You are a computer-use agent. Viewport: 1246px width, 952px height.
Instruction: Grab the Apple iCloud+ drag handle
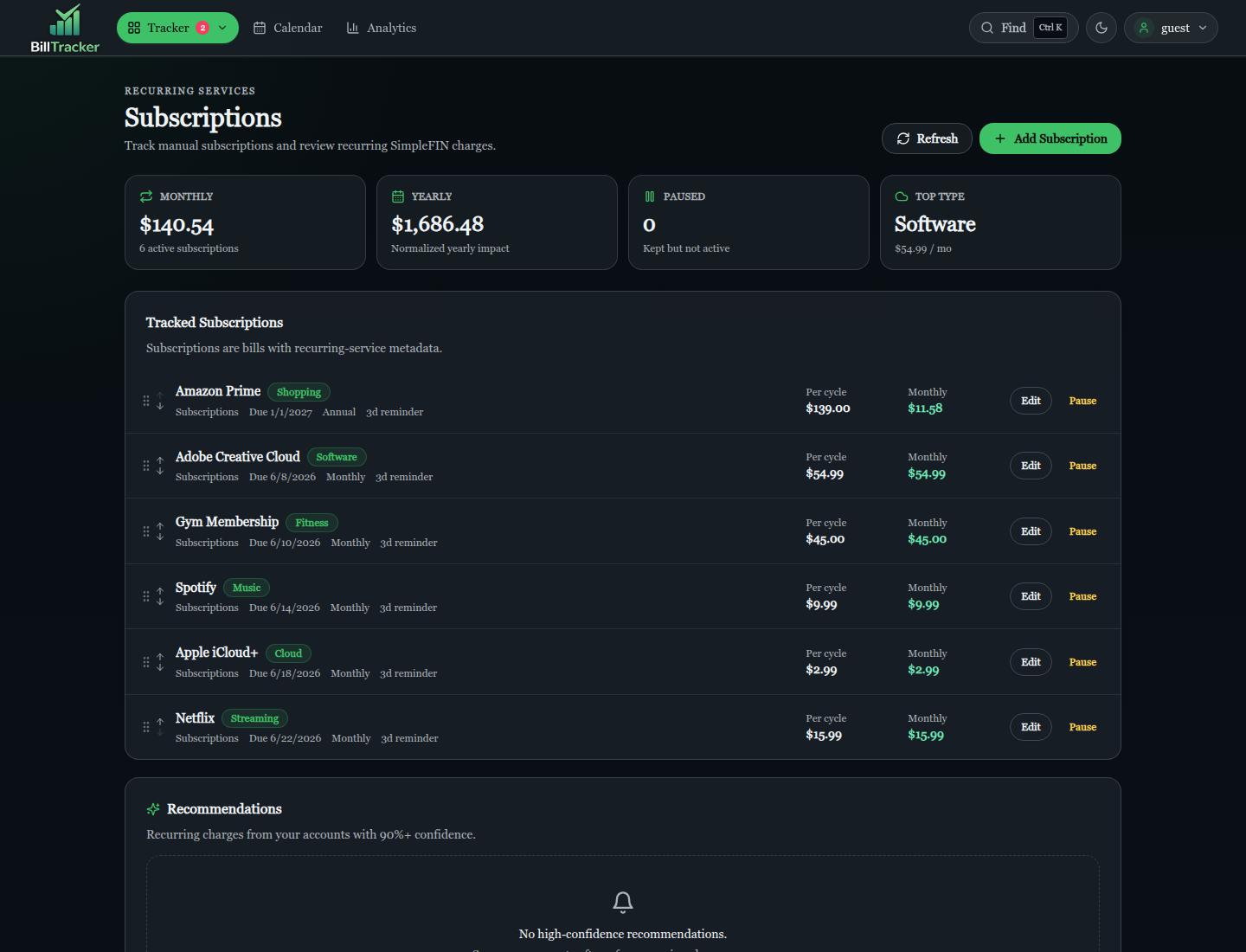146,662
